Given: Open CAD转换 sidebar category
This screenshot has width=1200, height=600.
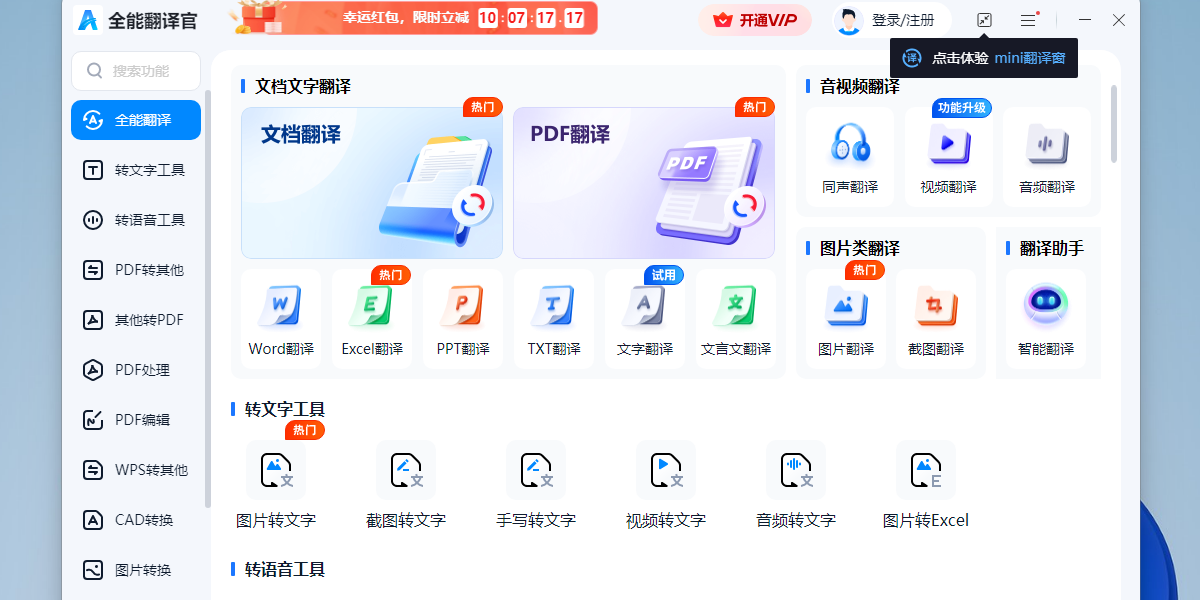Looking at the screenshot, I should pyautogui.click(x=136, y=520).
